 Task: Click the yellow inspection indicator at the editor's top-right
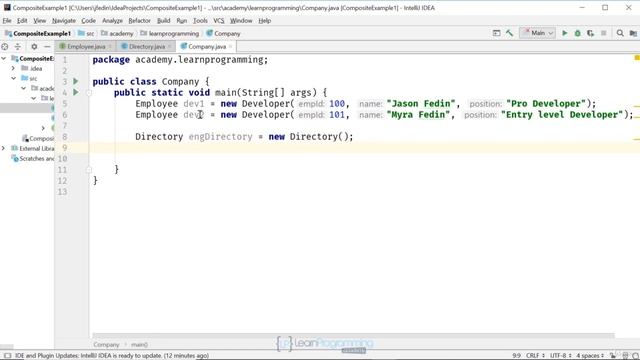636,58
